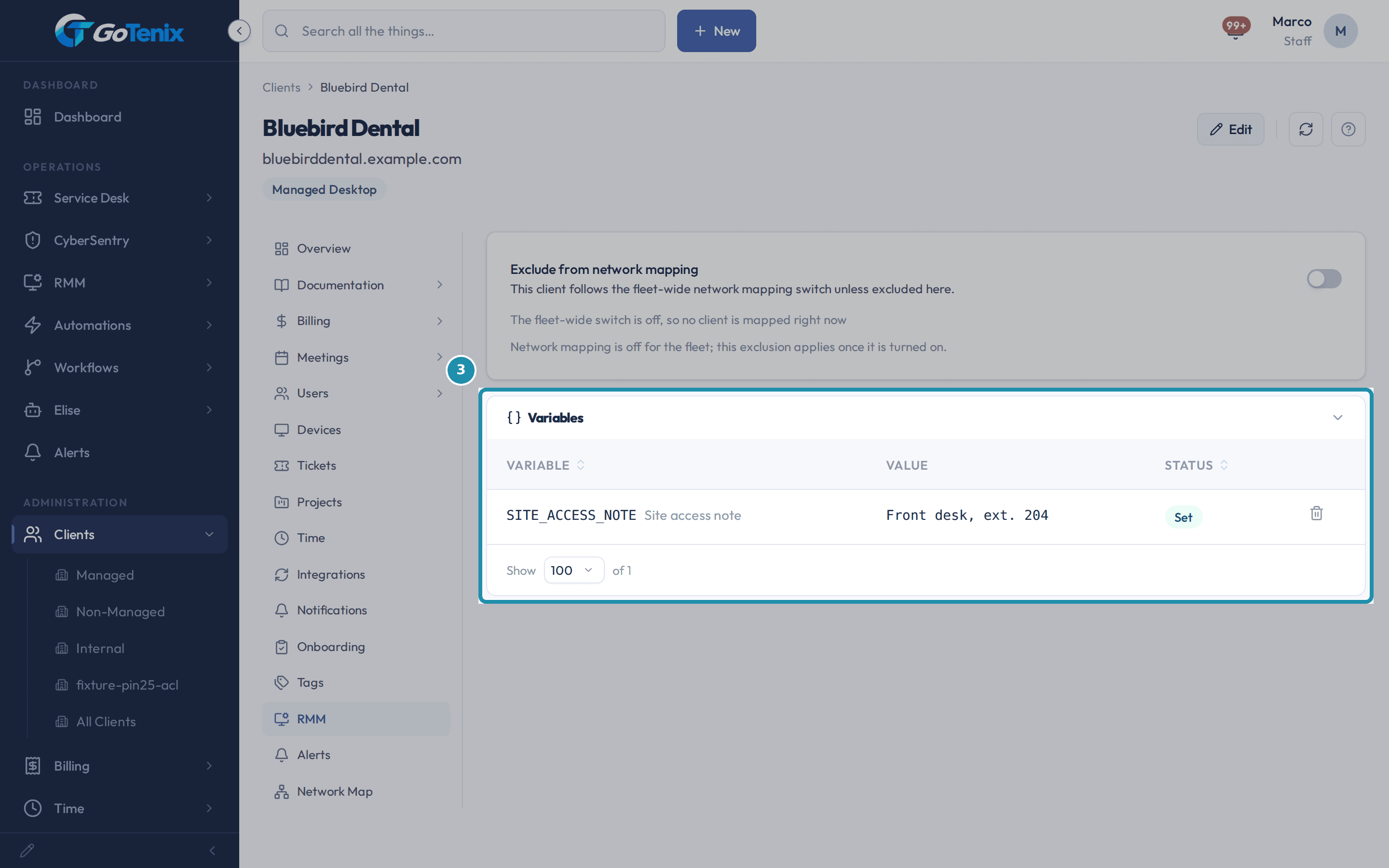Click the refresh icon next to Edit
This screenshot has width=1389, height=868.
pyautogui.click(x=1305, y=129)
